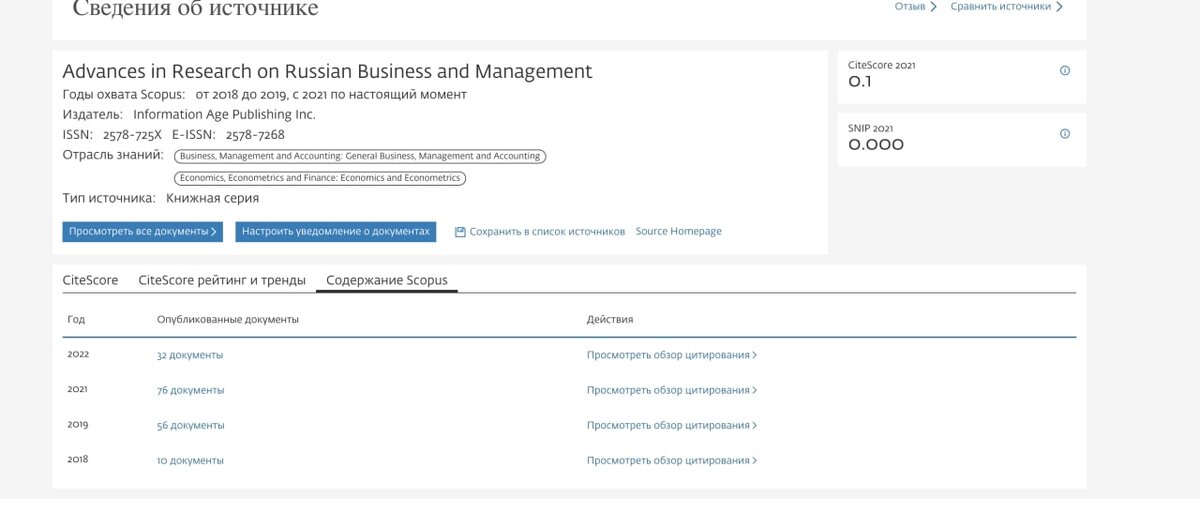Open the 32 документы link for 2022

pos(190,355)
